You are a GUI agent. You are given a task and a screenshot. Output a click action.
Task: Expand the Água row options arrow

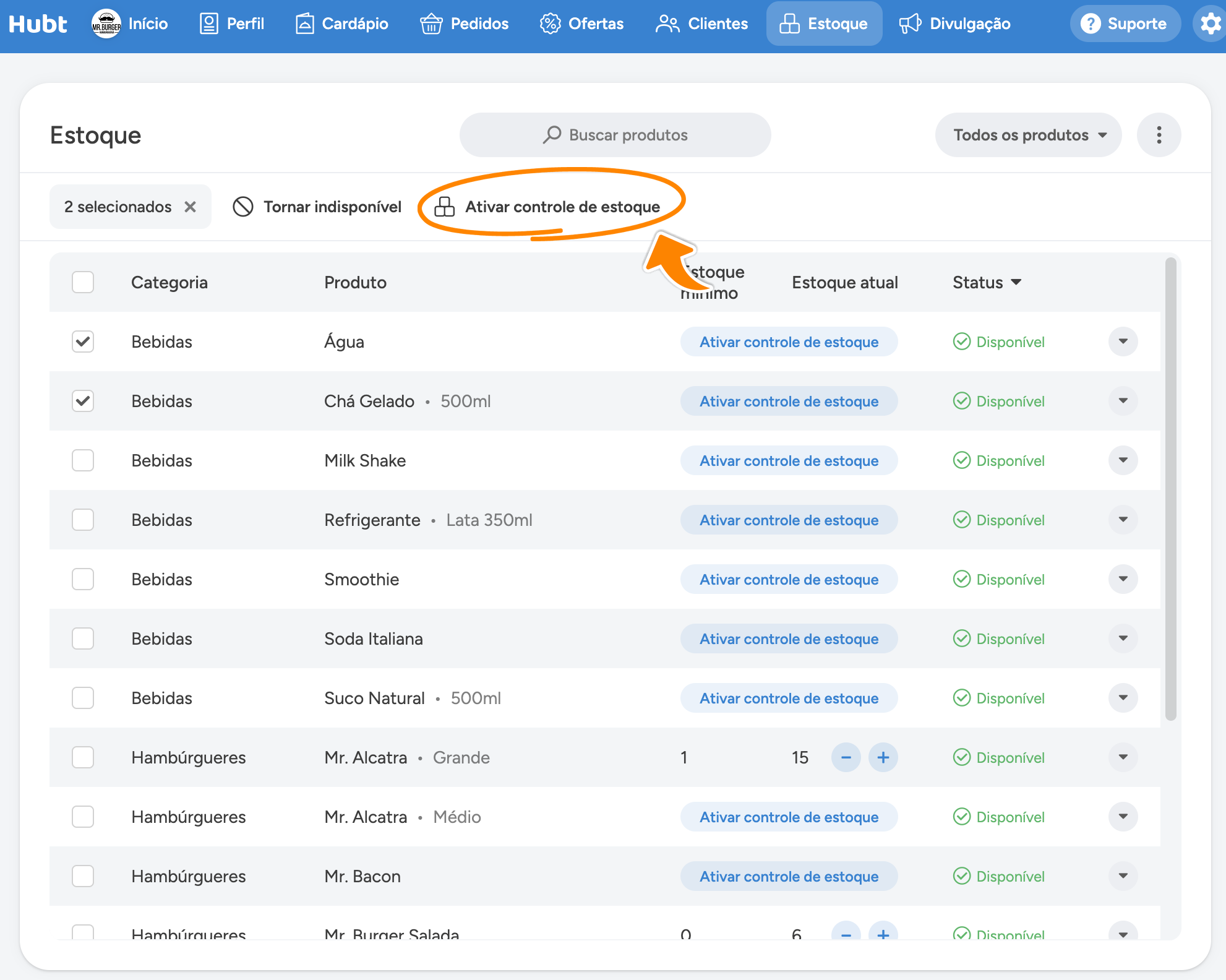point(1123,342)
